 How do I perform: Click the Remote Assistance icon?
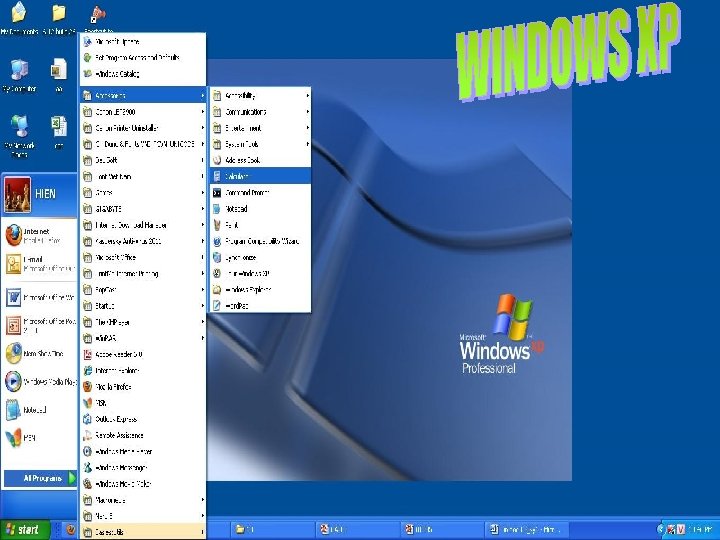click(x=87, y=435)
